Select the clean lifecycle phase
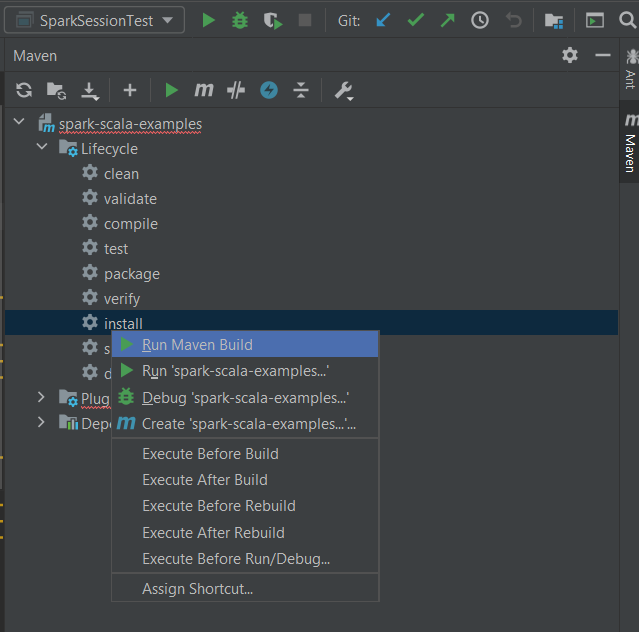This screenshot has width=639, height=633. point(121,174)
